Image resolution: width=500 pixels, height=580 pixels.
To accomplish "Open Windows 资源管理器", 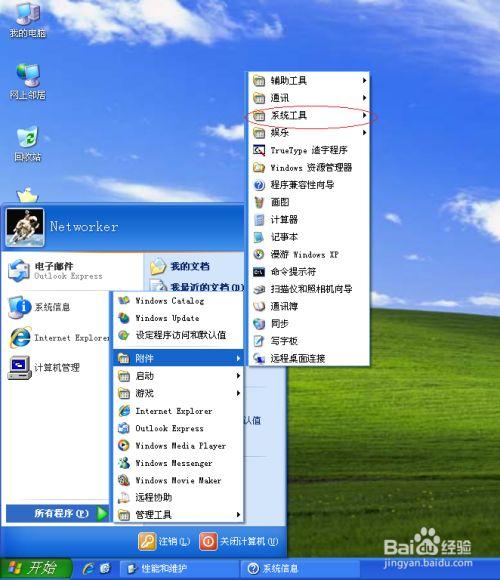I will 309,168.
